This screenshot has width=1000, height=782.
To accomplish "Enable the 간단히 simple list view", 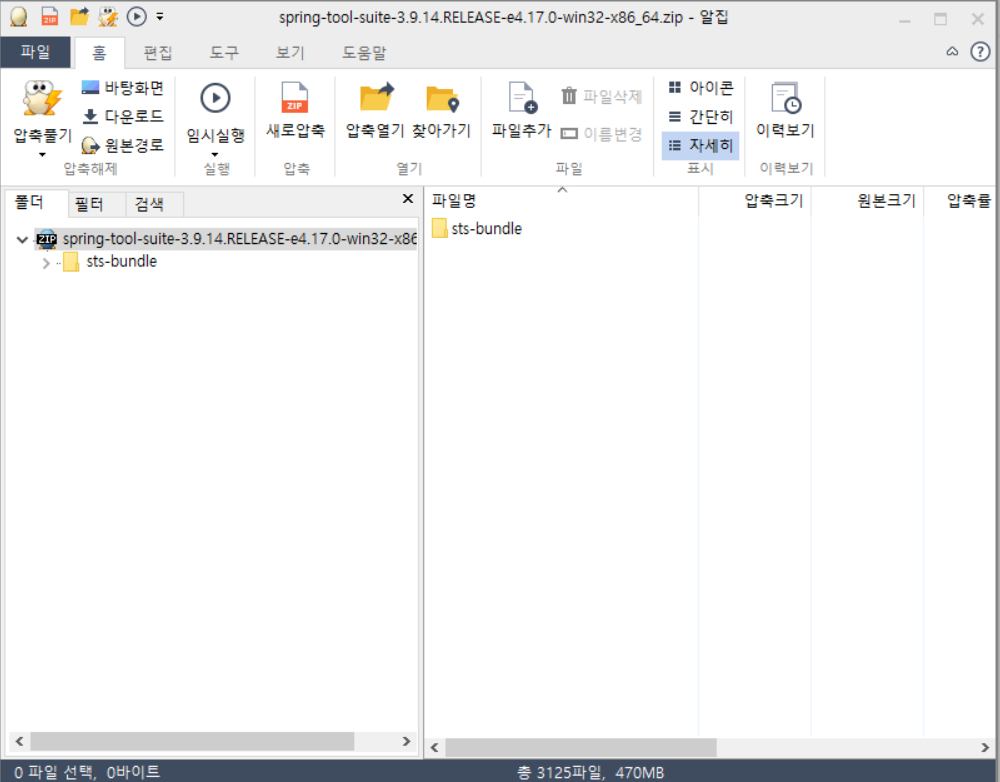I will (700, 116).
